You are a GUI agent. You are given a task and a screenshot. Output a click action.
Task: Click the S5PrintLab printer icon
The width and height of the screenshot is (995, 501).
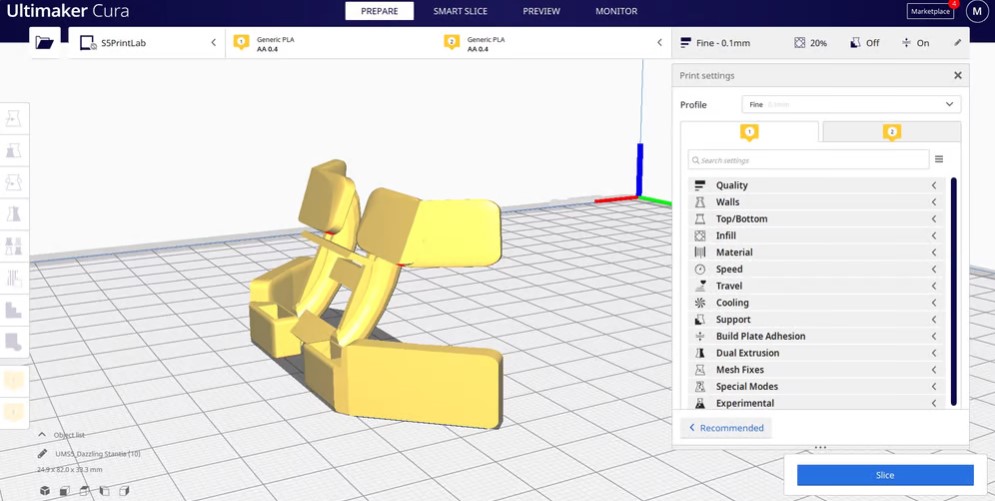pos(88,42)
